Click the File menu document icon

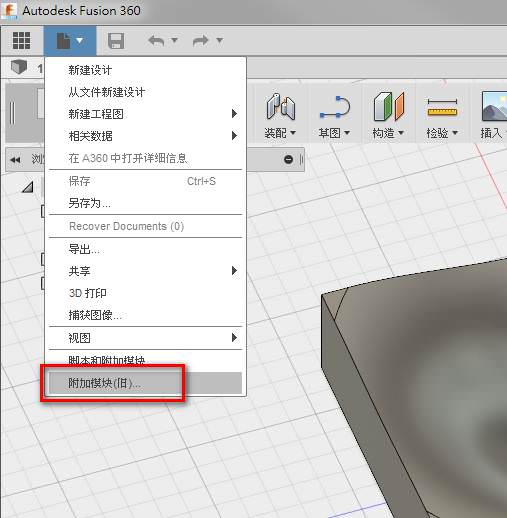pos(63,41)
